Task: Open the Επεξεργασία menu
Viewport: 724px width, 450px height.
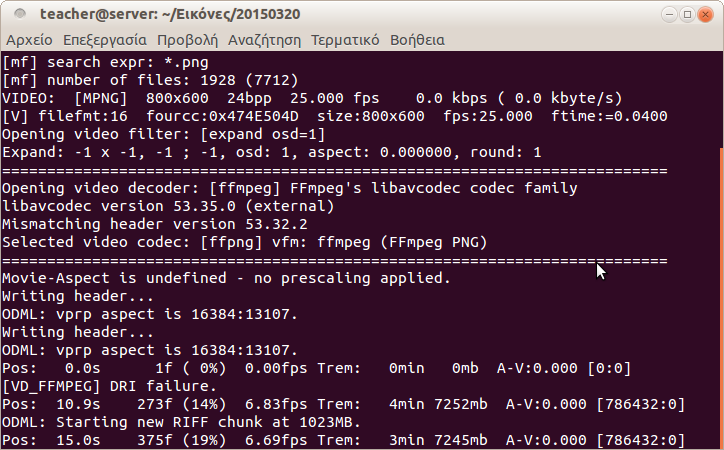Action: coord(105,40)
